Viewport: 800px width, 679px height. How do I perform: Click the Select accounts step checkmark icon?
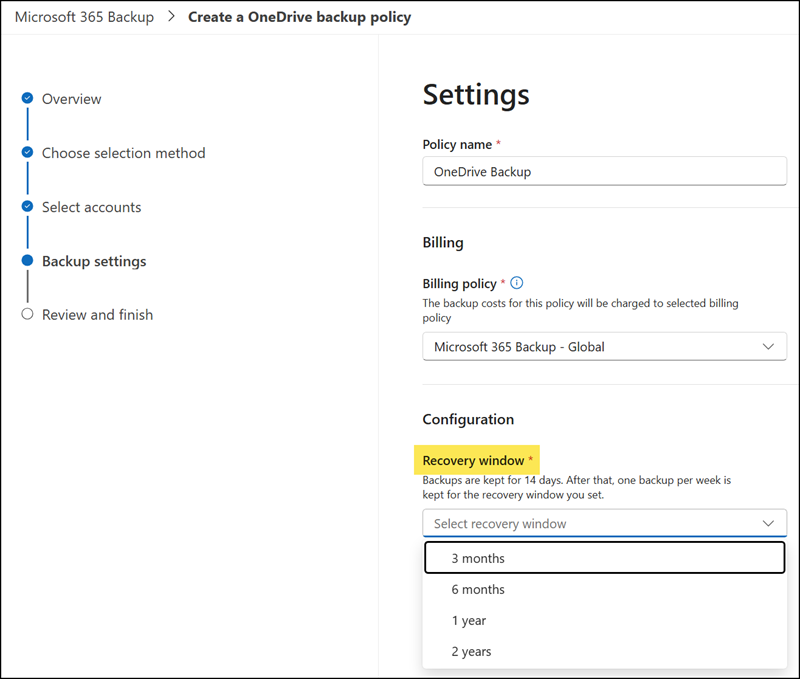[x=28, y=206]
